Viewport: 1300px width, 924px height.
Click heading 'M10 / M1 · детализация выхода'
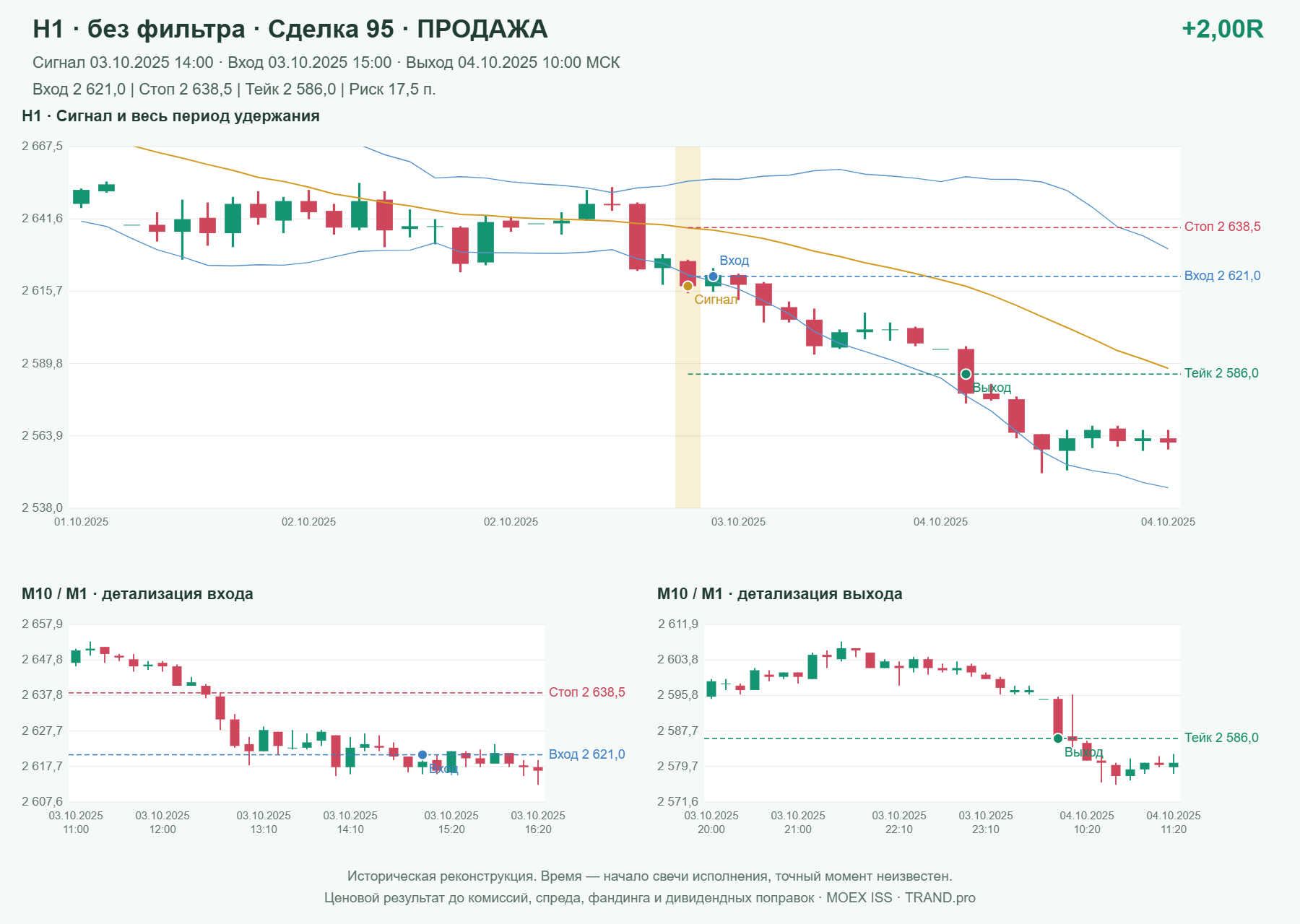tap(780, 594)
